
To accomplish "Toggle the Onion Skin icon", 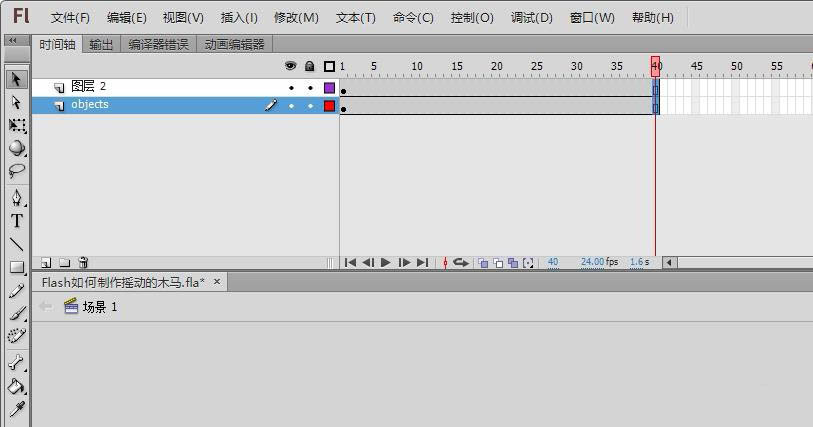I will (x=483, y=263).
